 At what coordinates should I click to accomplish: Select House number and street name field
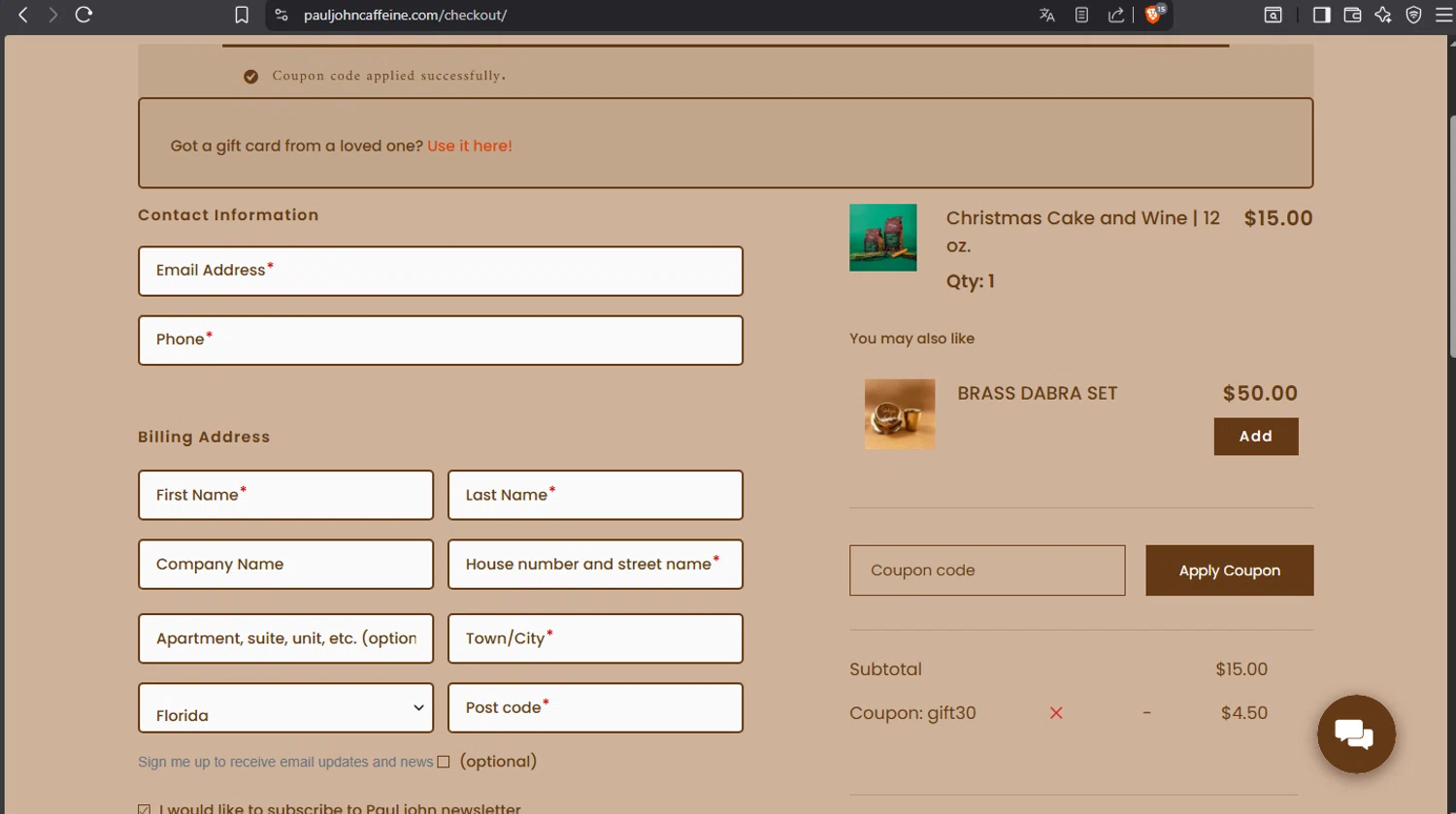click(x=595, y=564)
